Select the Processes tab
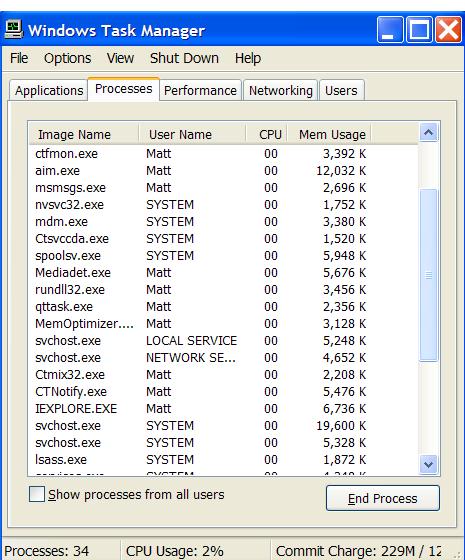Image resolution: width=465 pixels, height=560 pixels. 124,89
